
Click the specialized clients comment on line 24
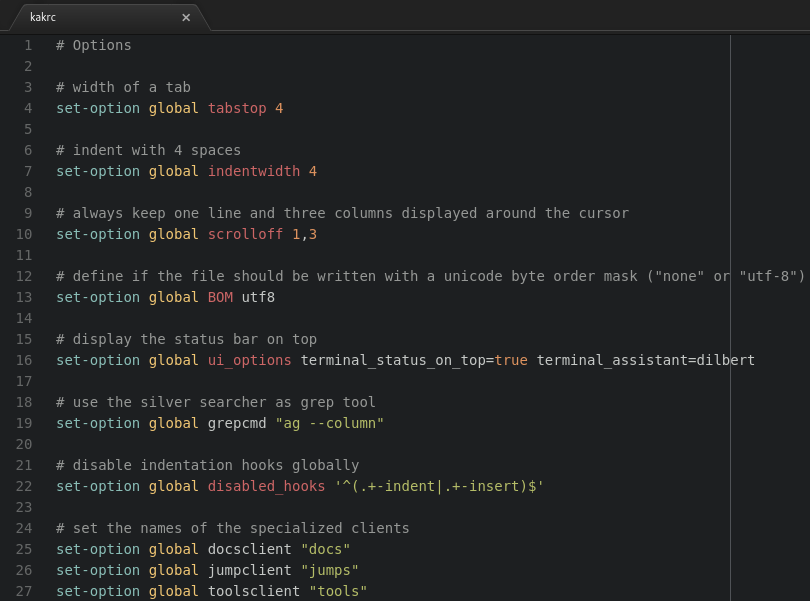(232, 528)
